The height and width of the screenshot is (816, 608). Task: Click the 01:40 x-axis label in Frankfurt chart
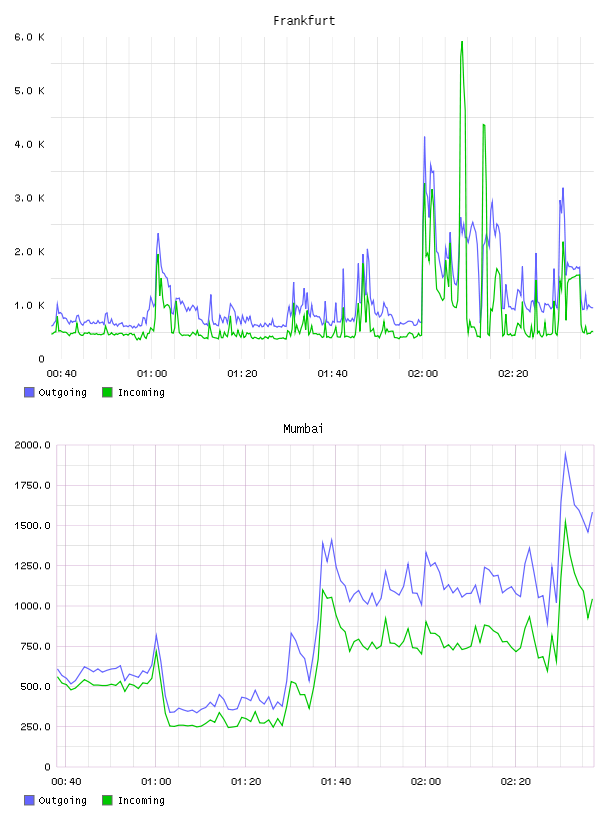click(x=333, y=373)
